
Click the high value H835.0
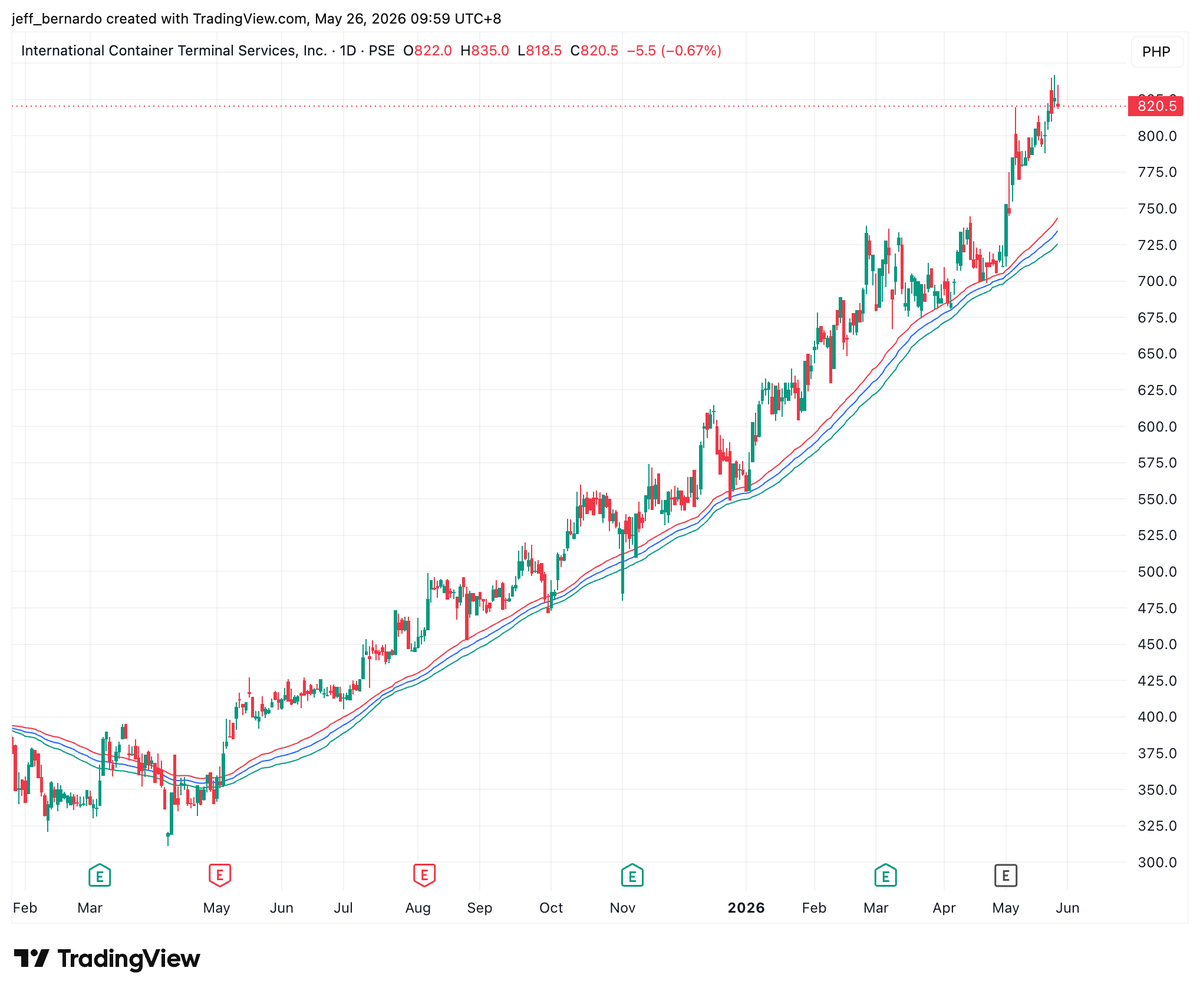click(x=484, y=50)
